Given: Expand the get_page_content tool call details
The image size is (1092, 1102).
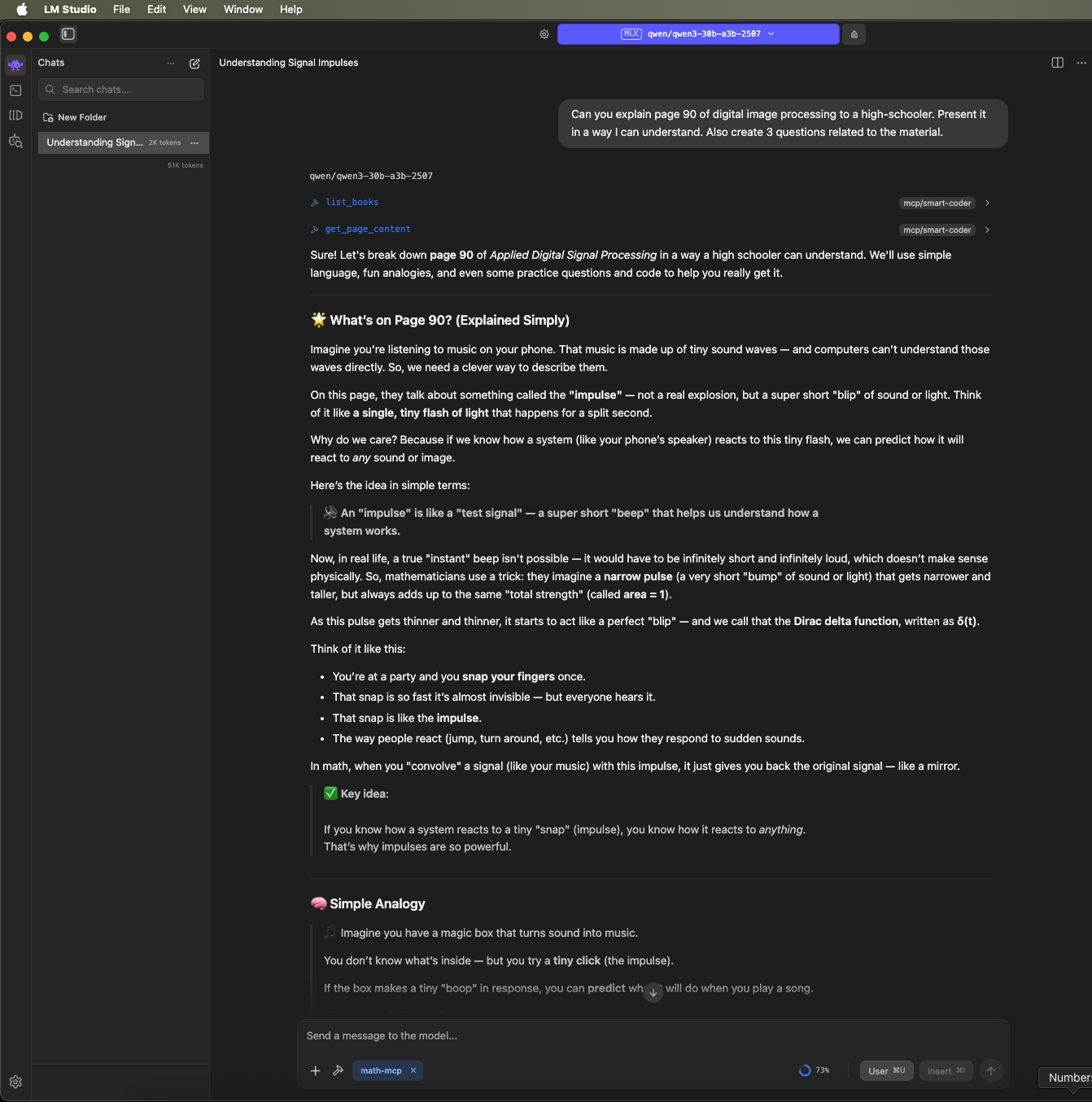Looking at the screenshot, I should pyautogui.click(x=986, y=230).
